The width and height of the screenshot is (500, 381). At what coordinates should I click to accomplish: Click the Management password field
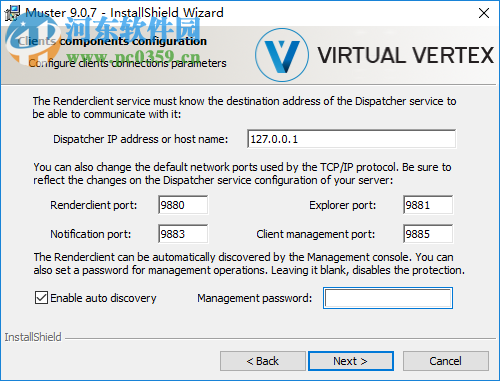[388, 298]
